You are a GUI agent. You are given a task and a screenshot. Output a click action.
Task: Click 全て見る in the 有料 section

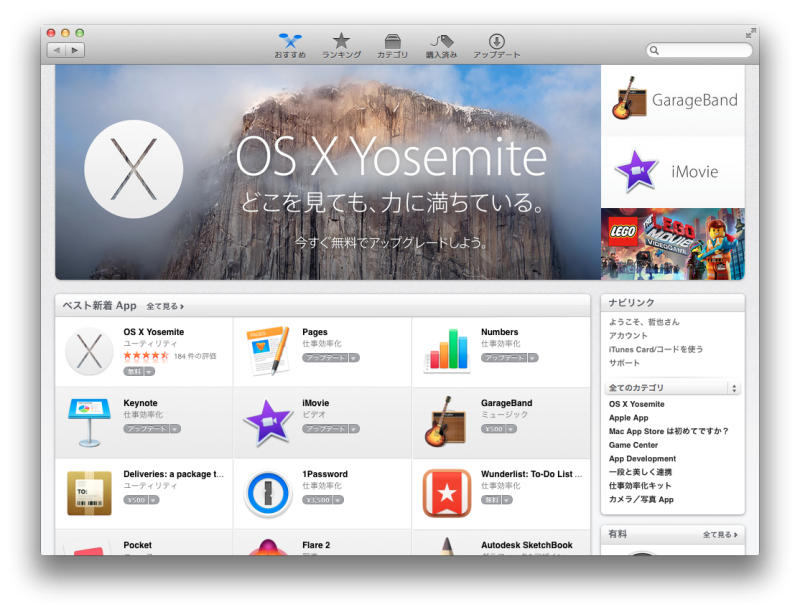coord(720,534)
